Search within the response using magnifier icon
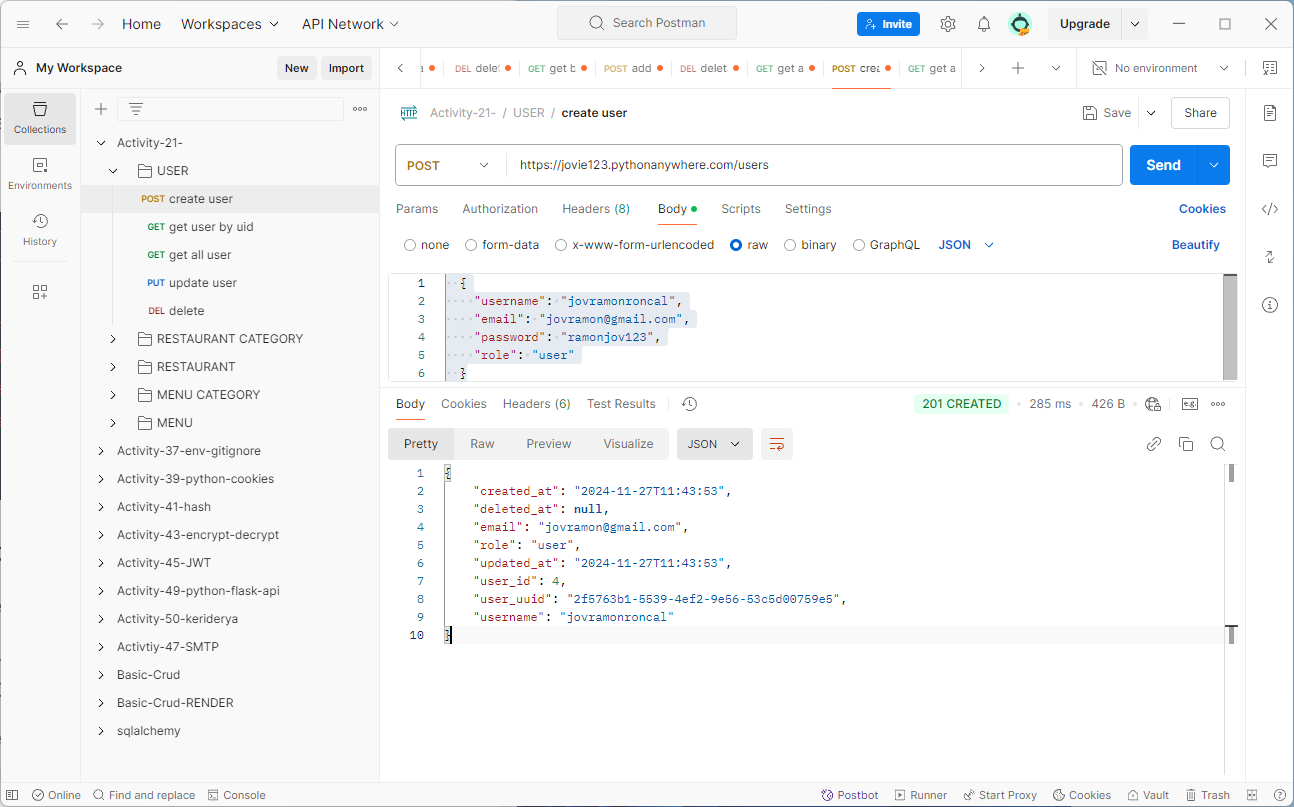Image resolution: width=1294 pixels, height=807 pixels. click(1218, 444)
